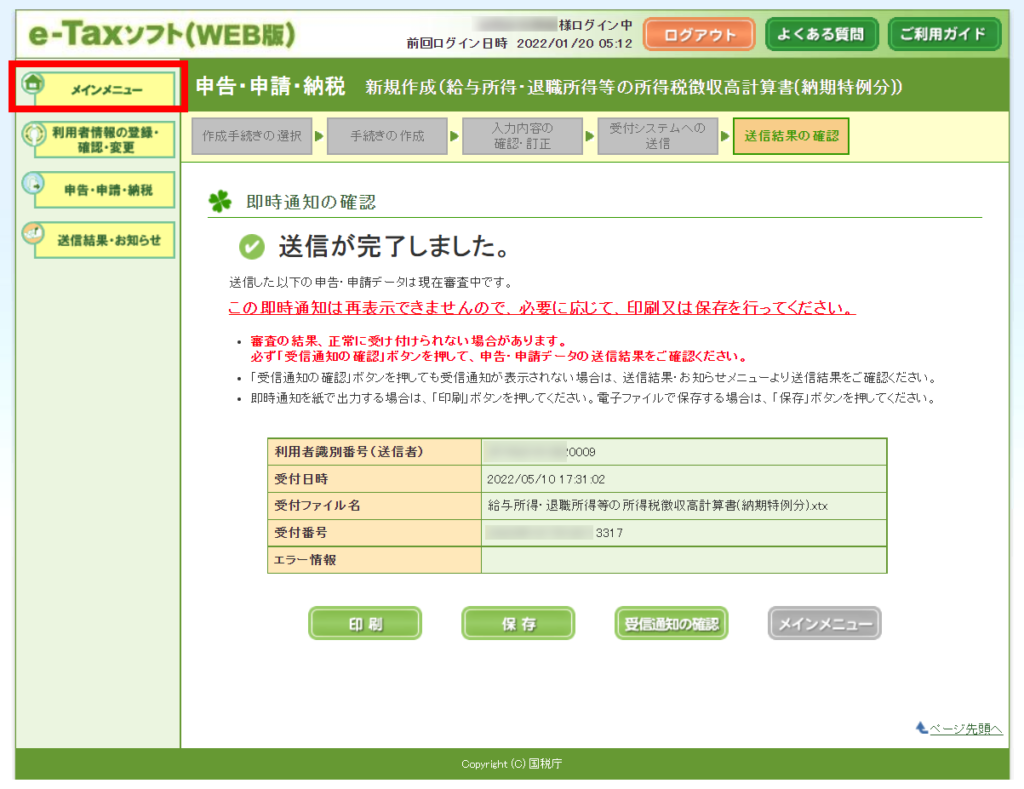Go to the 入力内容の確認・訂正 step
Image resolution: width=1024 pixels, height=789 pixels.
[522, 136]
